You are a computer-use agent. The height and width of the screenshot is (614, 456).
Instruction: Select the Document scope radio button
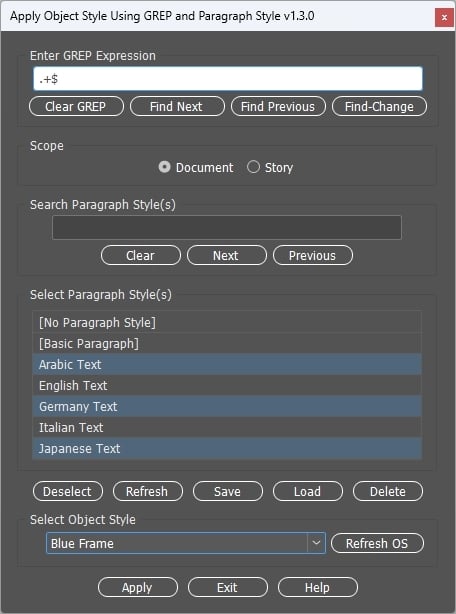(x=164, y=167)
